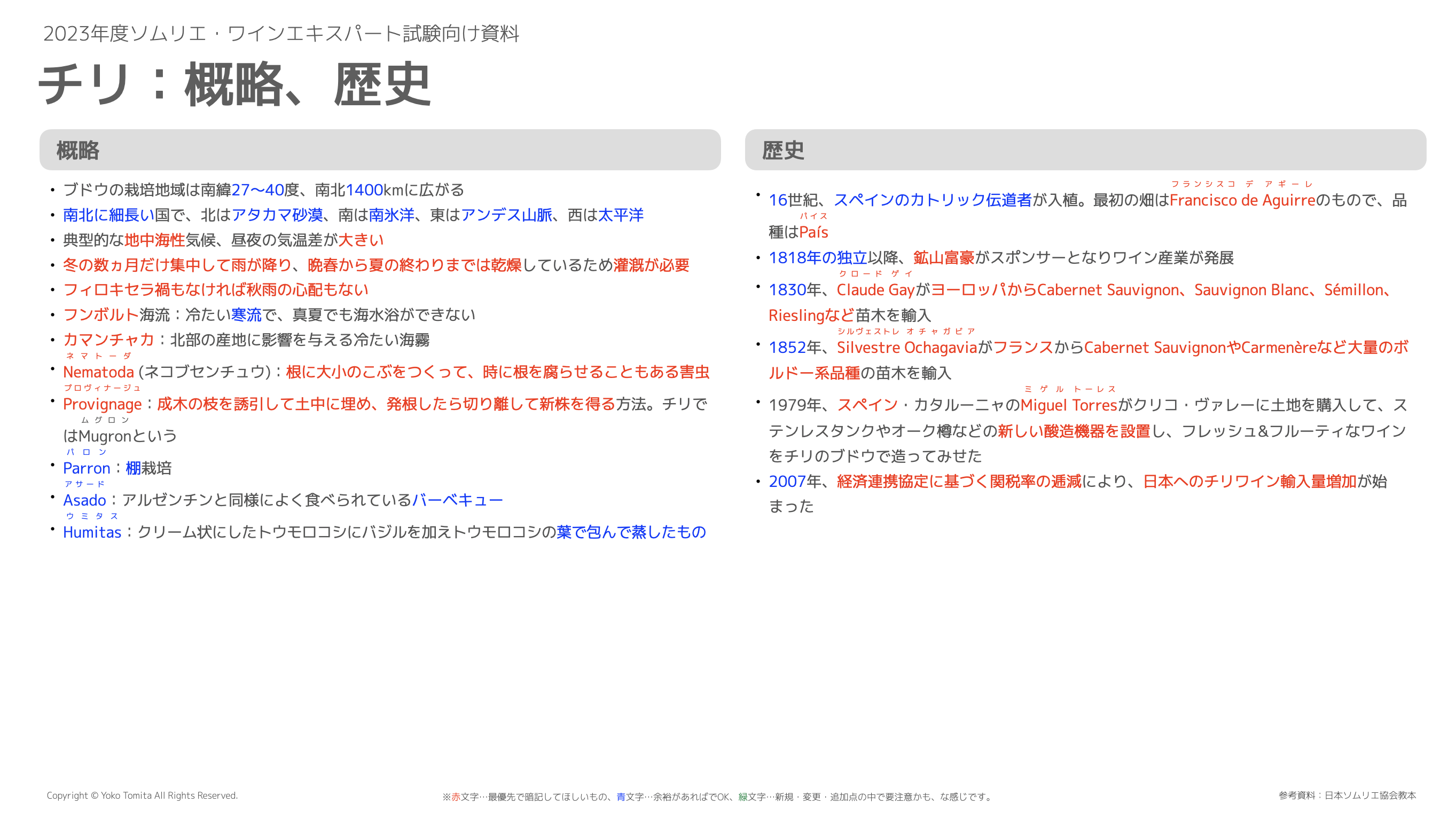Click the text 1979年
The width and height of the screenshot is (1456, 819).
[x=795, y=405]
